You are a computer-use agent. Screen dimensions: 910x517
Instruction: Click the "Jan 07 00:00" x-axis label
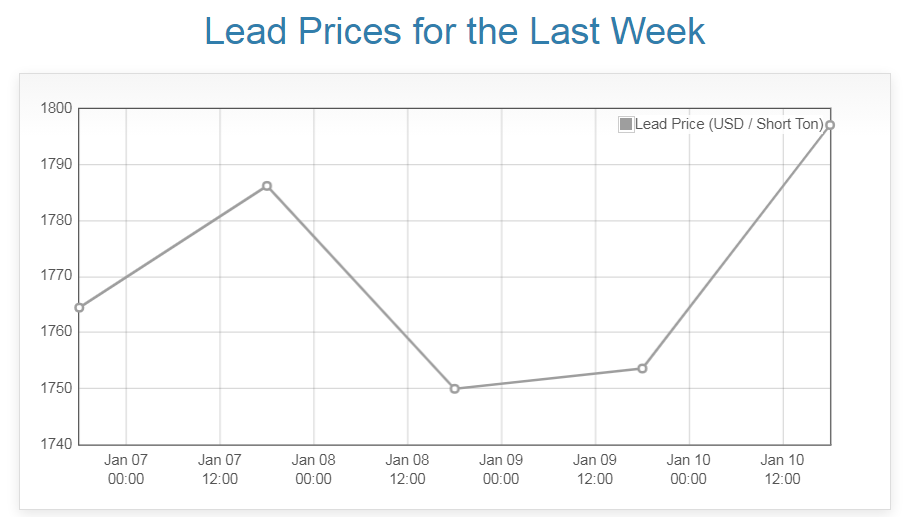tap(126, 469)
